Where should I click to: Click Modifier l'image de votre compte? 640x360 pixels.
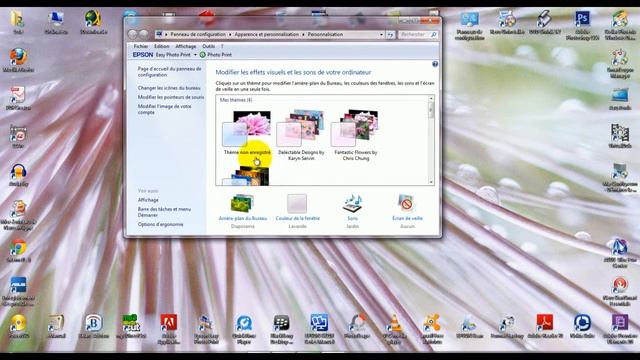tap(164, 109)
